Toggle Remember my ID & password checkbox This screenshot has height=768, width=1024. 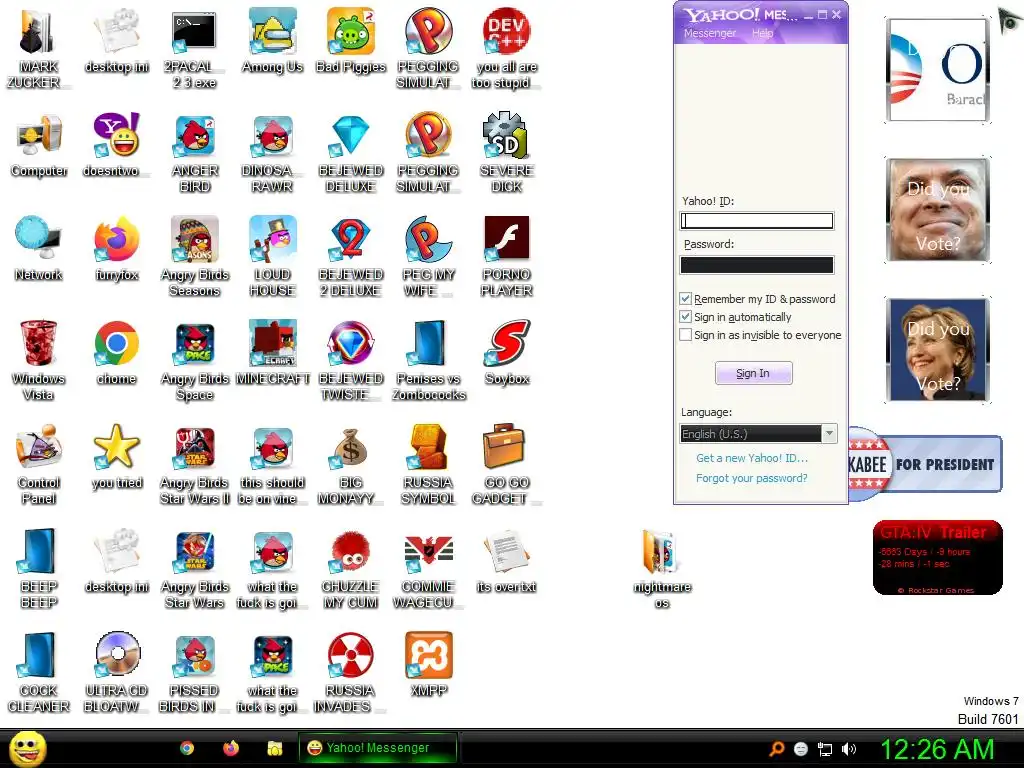coord(685,298)
